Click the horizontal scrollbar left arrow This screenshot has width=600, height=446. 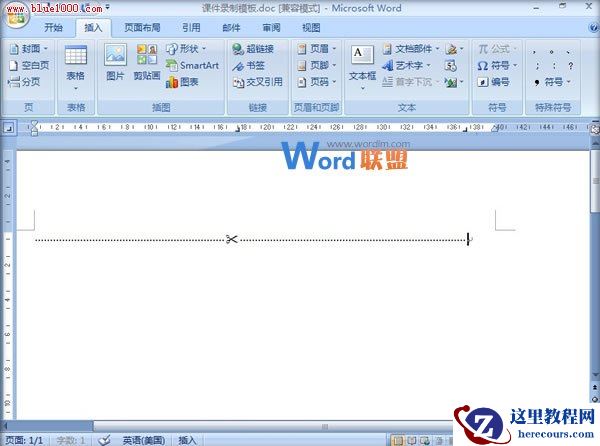pos(4,426)
